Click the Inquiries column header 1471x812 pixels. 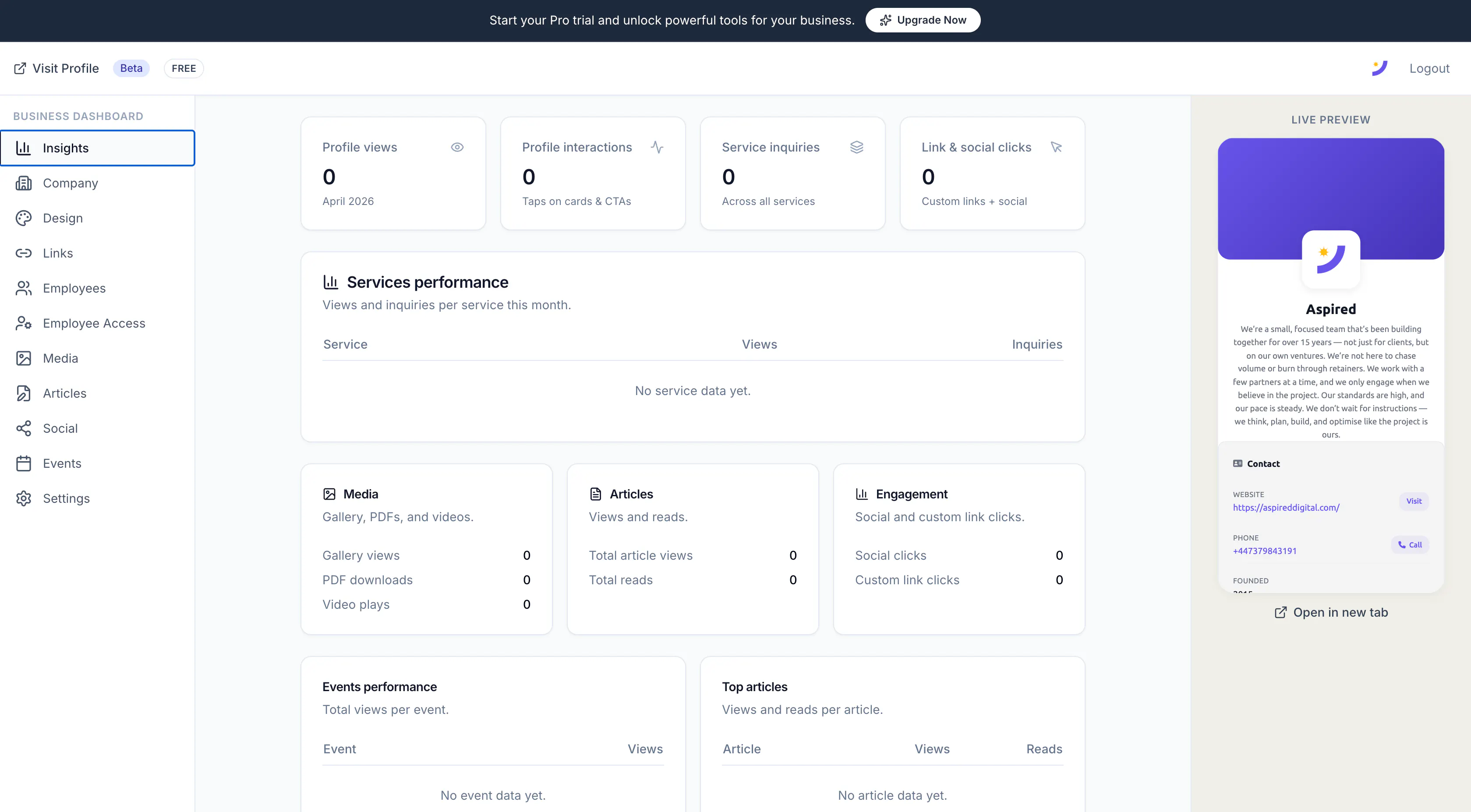[1037, 344]
